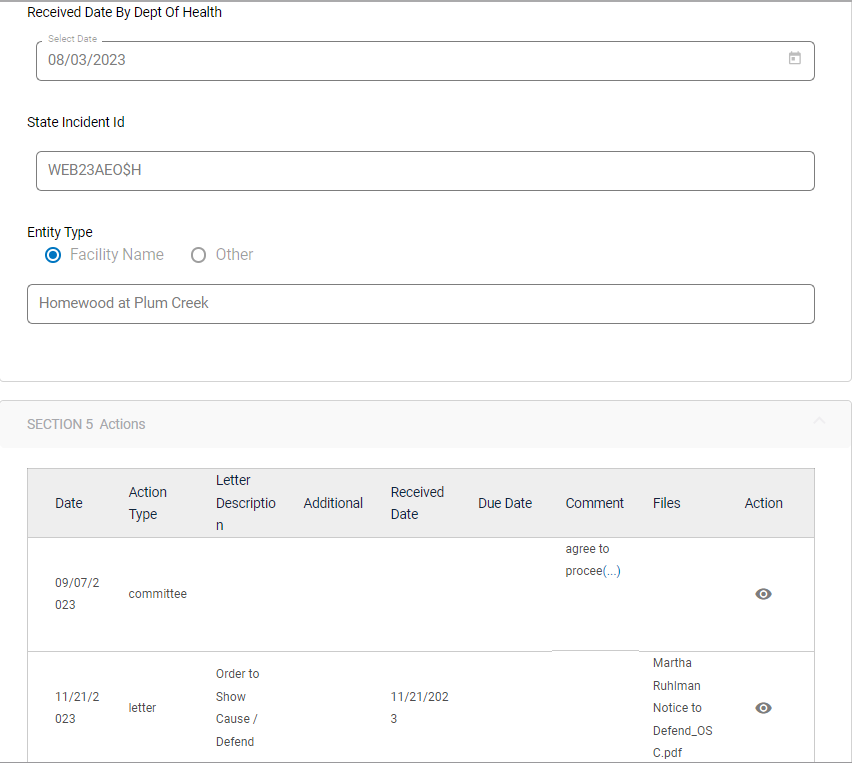This screenshot has height=763, width=852.
Task: Click the State Incident Id field
Action: tap(425, 171)
